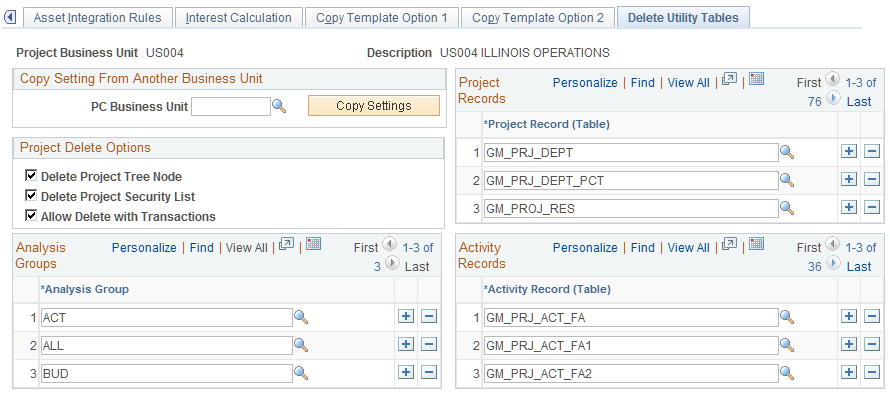This screenshot has width=890, height=396.
Task: Delete the GM_PRJ_ACT_FA2 row
Action: click(x=871, y=372)
